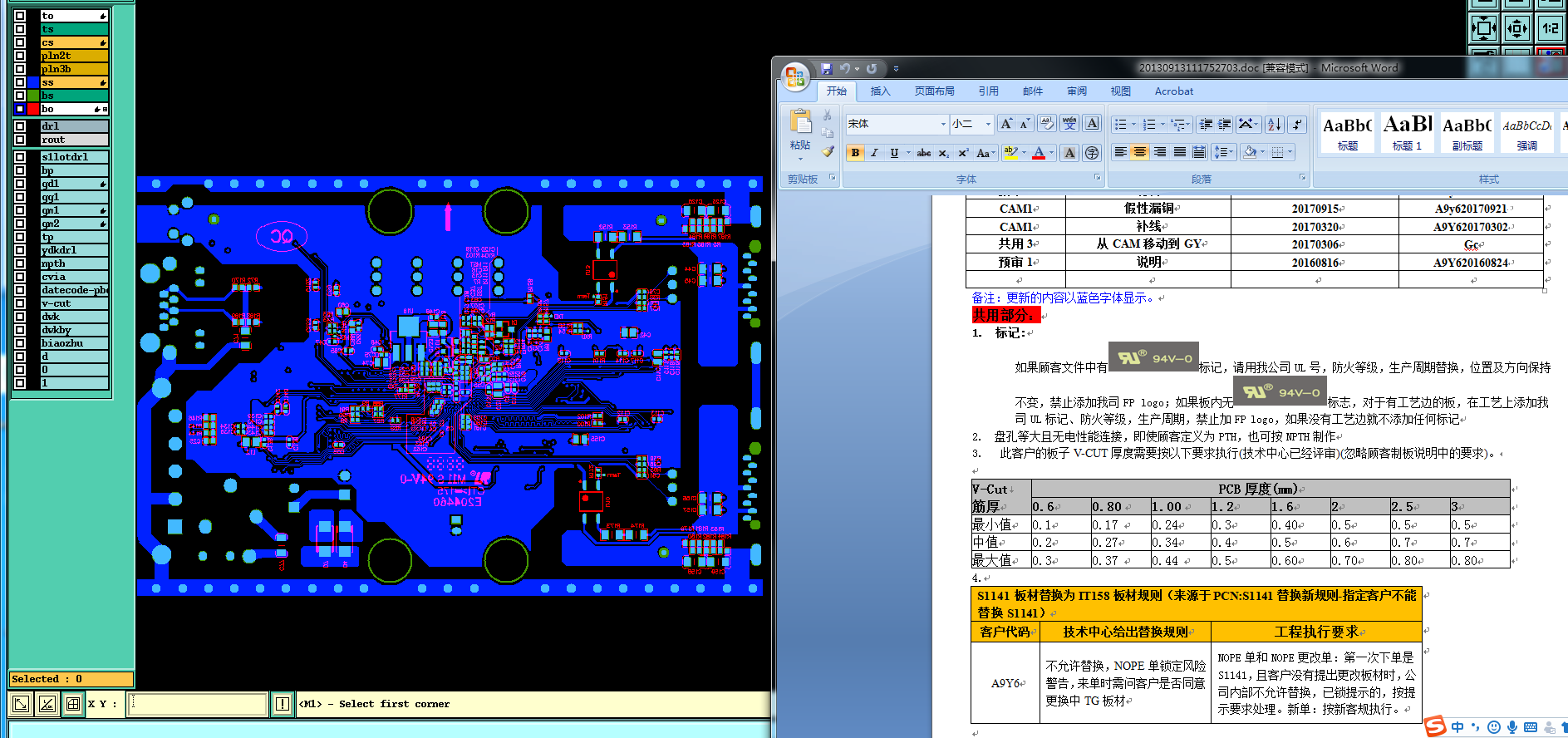Toggle the checkbox for layer npth
The width and height of the screenshot is (1568, 738).
pos(19,263)
